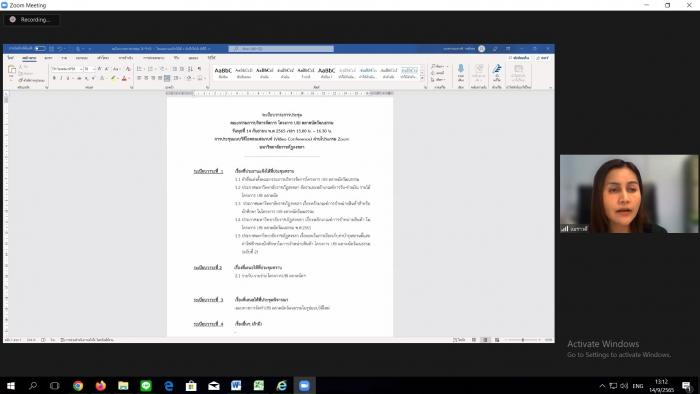The height and width of the screenshot is (394, 700).
Task: Click the Bold button in Word ribbon
Action: click(x=54, y=78)
